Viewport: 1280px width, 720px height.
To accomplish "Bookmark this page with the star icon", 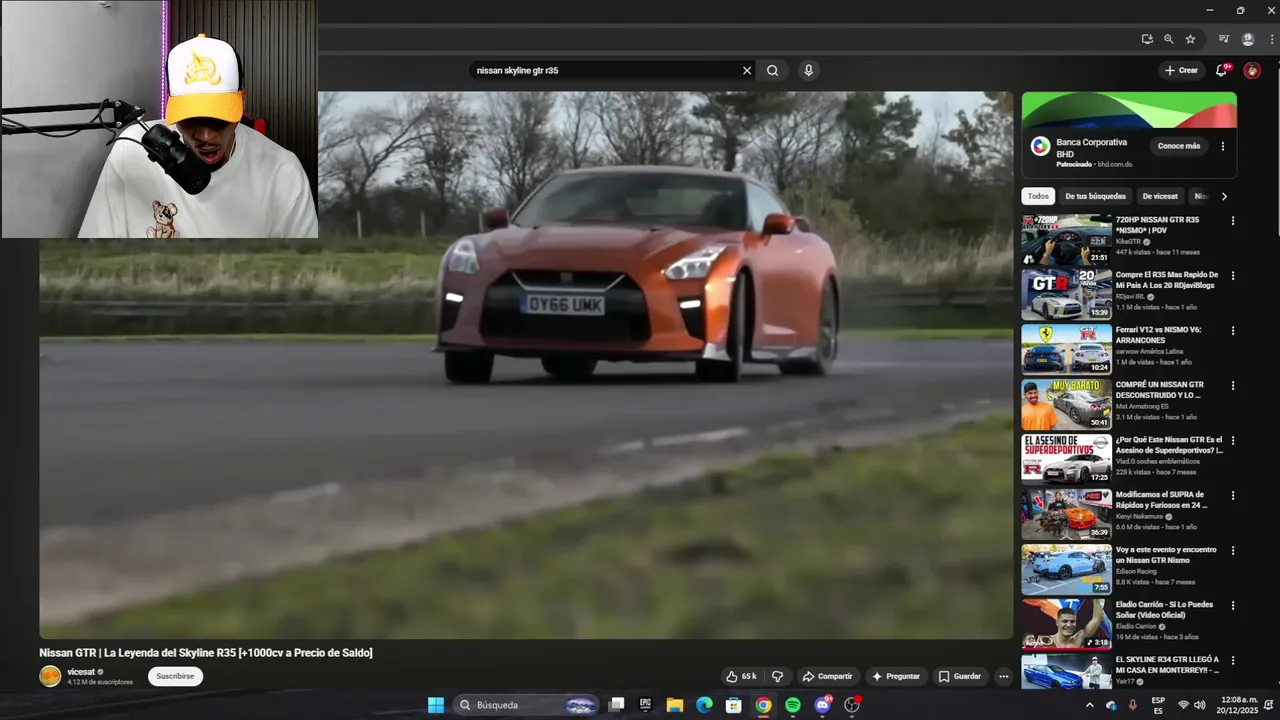I will pos(1190,39).
